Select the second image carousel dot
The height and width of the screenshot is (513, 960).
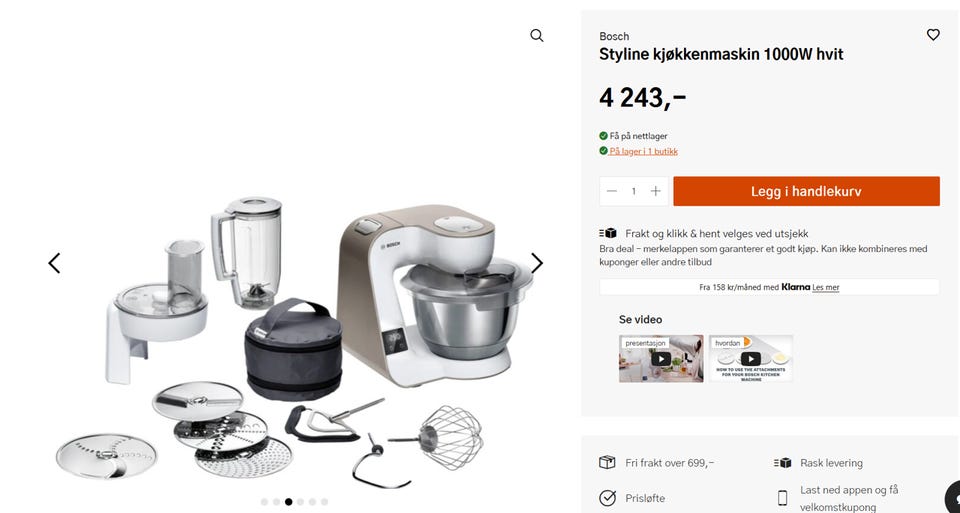tap(277, 502)
